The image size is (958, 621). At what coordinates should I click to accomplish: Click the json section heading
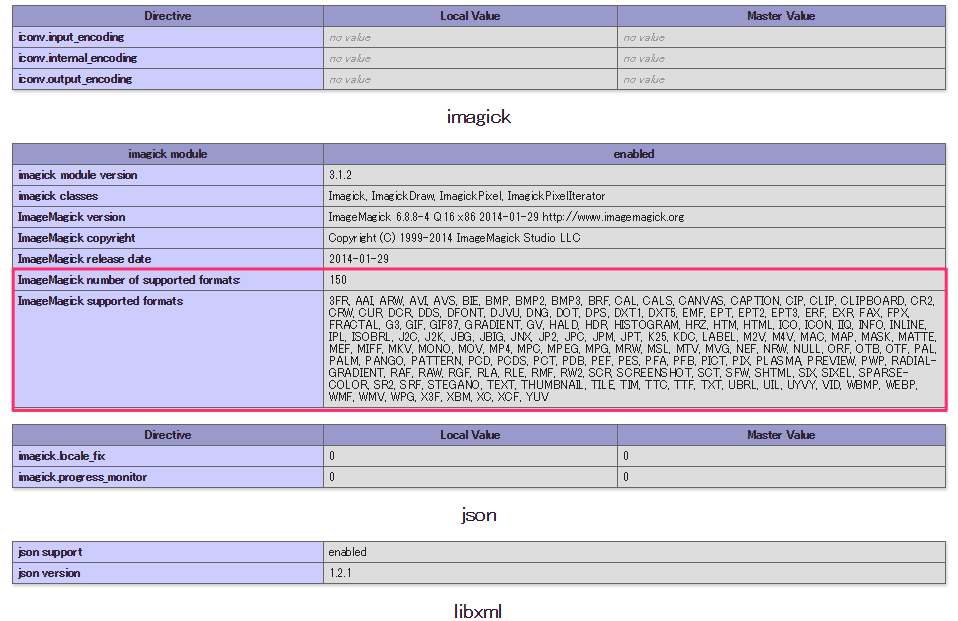(478, 515)
